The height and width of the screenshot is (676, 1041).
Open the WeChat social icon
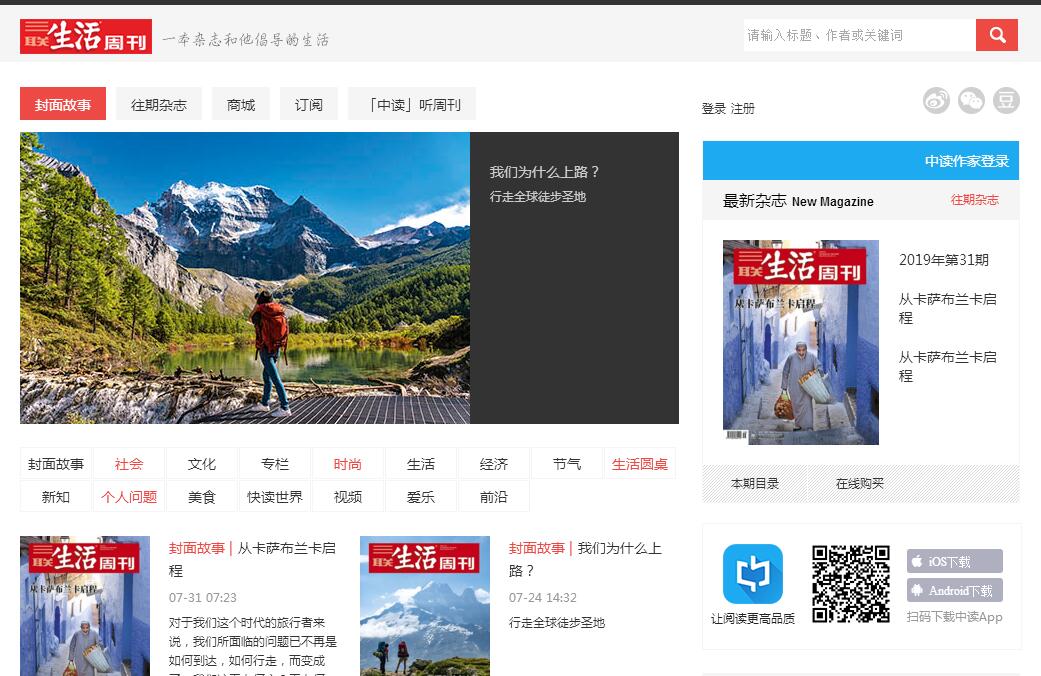971,100
